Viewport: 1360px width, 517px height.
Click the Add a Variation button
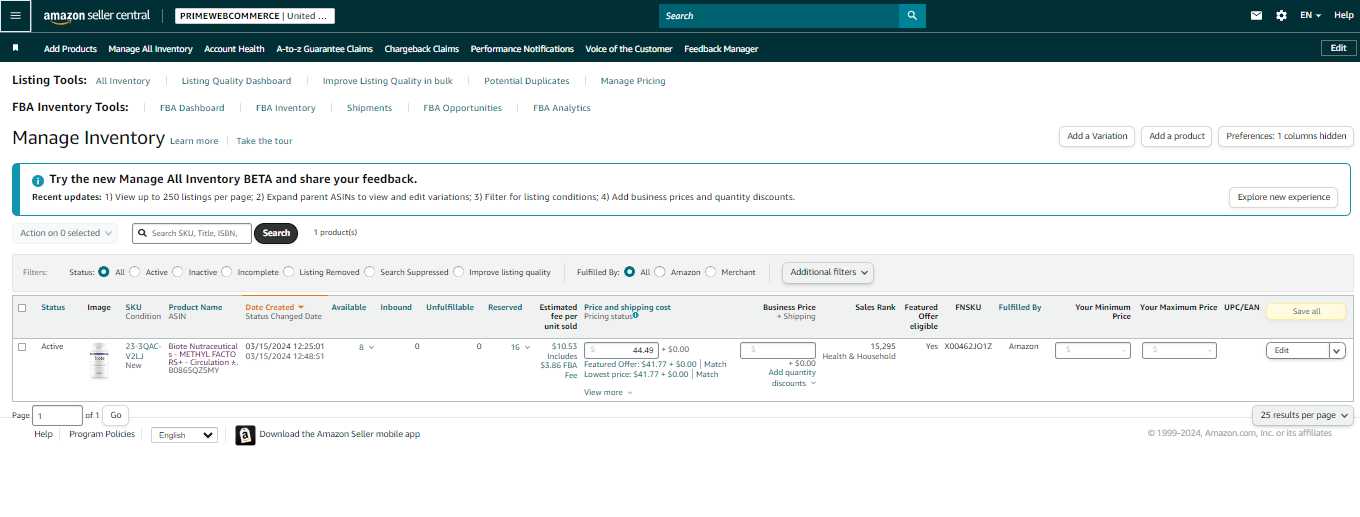(x=1097, y=136)
